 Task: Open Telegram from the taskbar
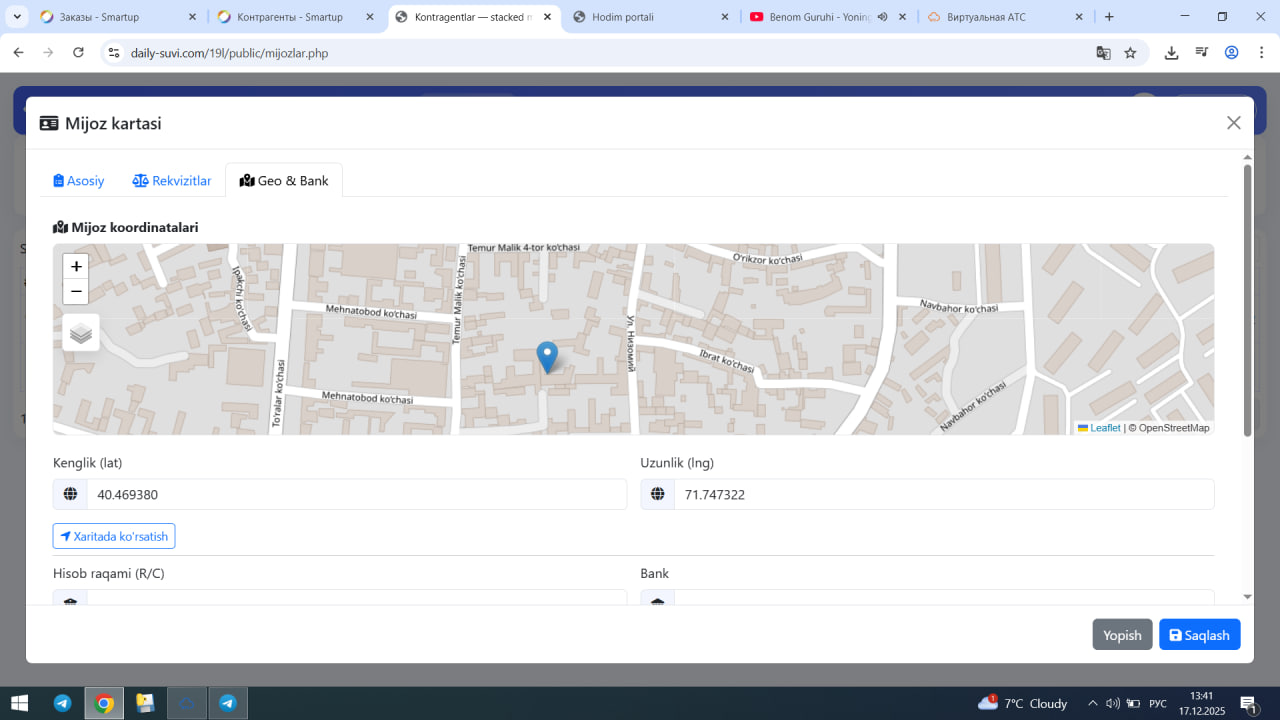pos(62,703)
